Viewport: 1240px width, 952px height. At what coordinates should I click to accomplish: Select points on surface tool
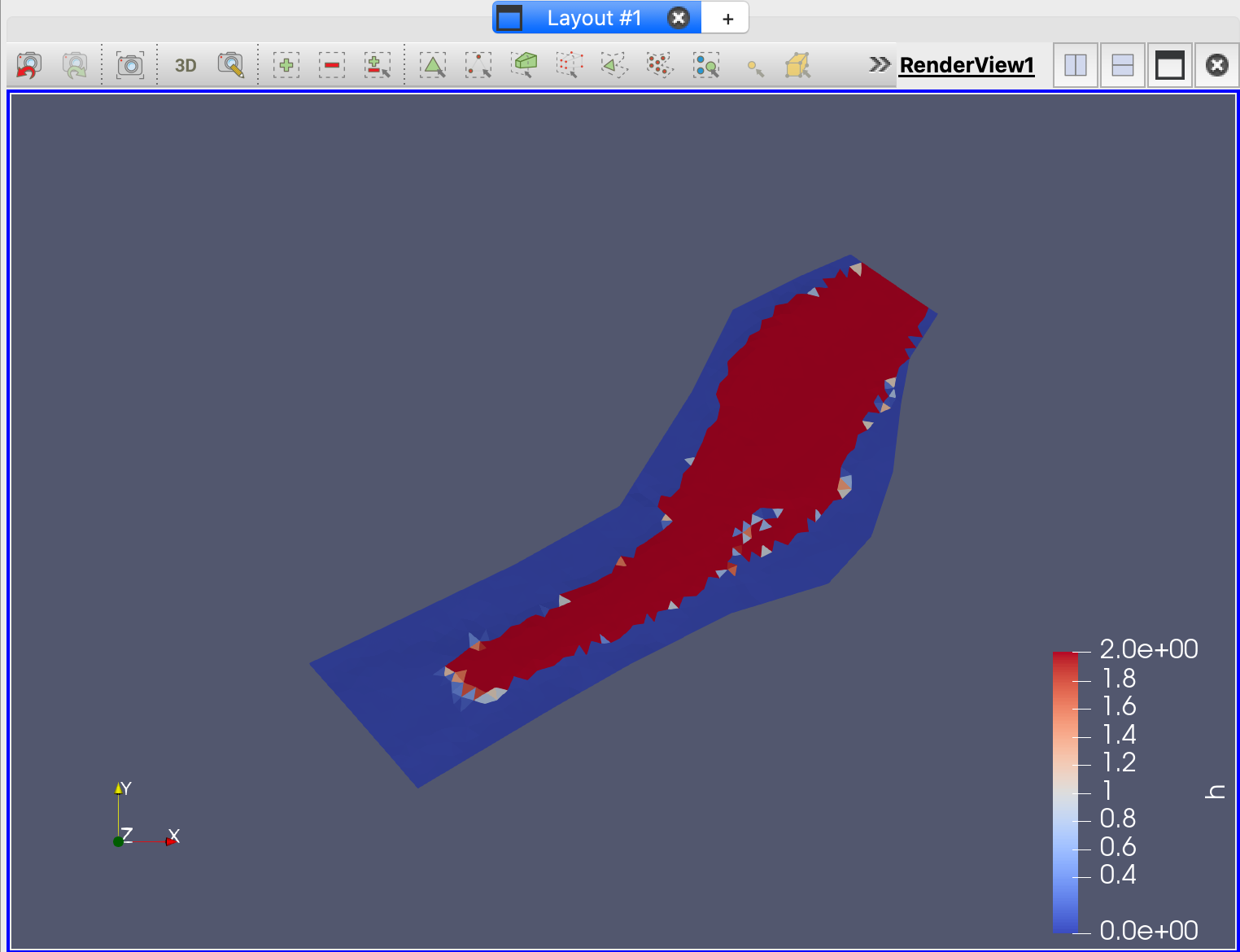pyautogui.click(x=478, y=65)
